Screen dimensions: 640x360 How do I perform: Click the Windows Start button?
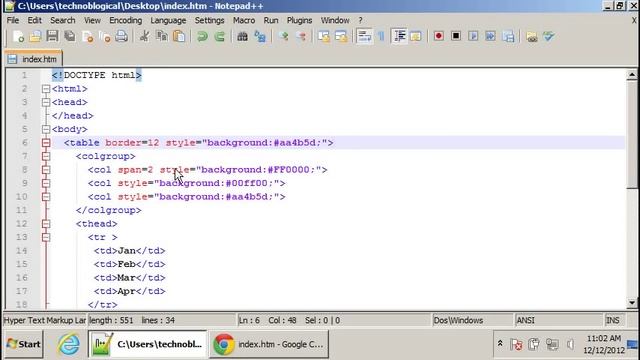pos(24,344)
